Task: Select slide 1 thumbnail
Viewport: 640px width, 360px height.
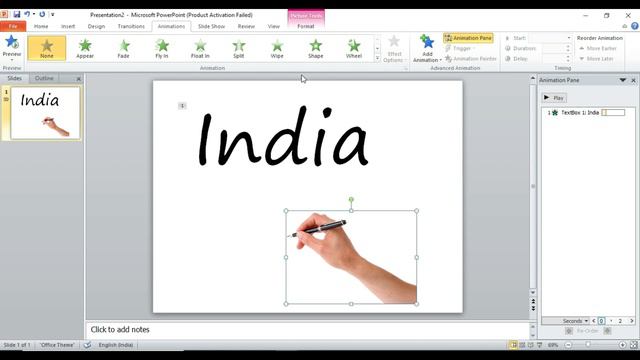Action: coord(45,113)
